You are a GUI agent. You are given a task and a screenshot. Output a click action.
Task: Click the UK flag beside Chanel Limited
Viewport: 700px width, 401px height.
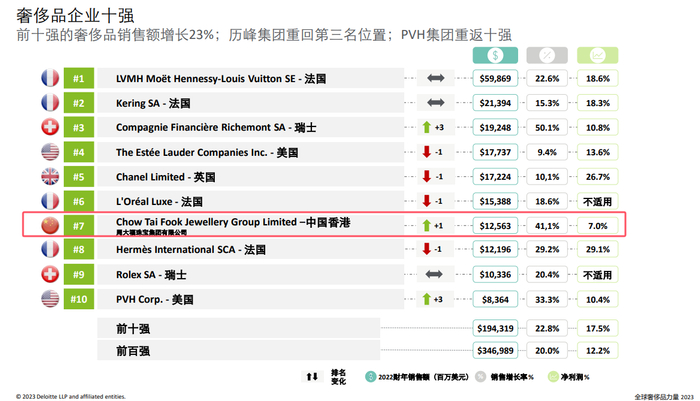(50, 176)
